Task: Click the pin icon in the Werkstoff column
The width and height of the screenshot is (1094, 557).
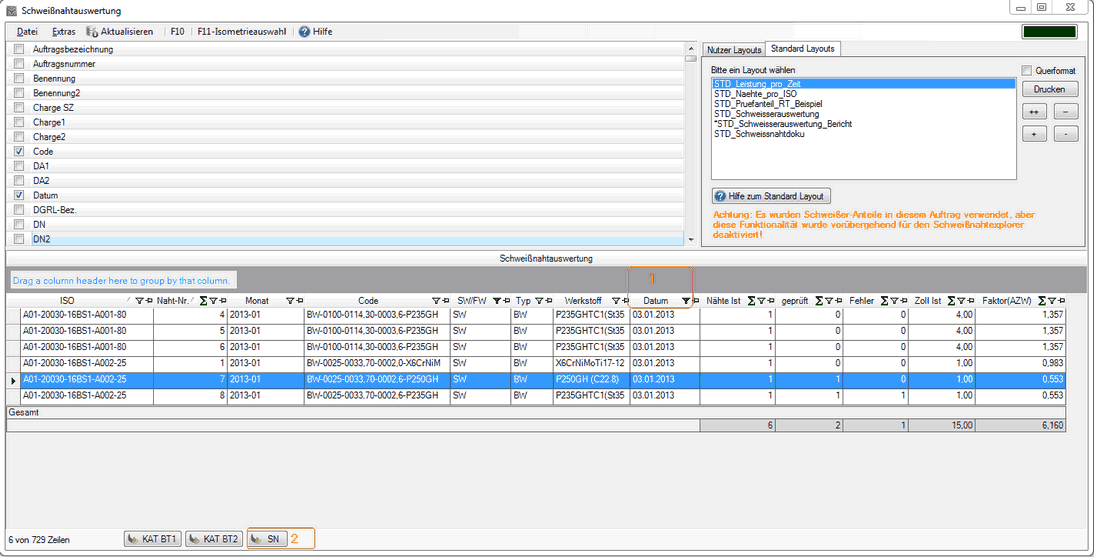Action: (x=621, y=300)
